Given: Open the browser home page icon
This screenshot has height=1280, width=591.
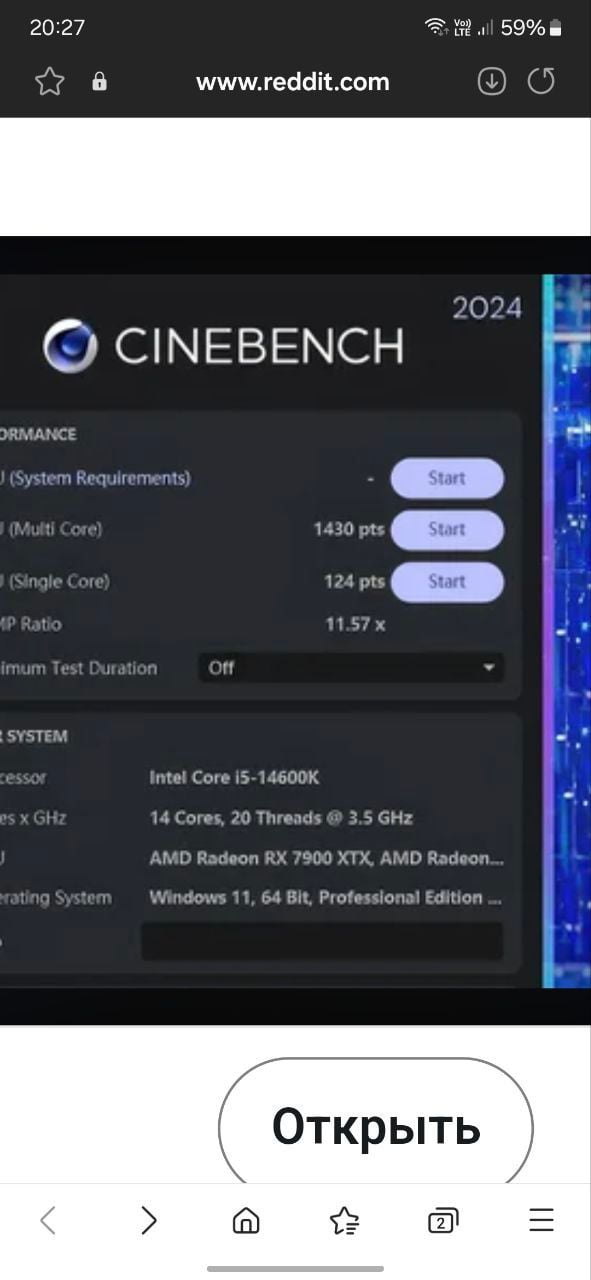Looking at the screenshot, I should click(245, 1220).
